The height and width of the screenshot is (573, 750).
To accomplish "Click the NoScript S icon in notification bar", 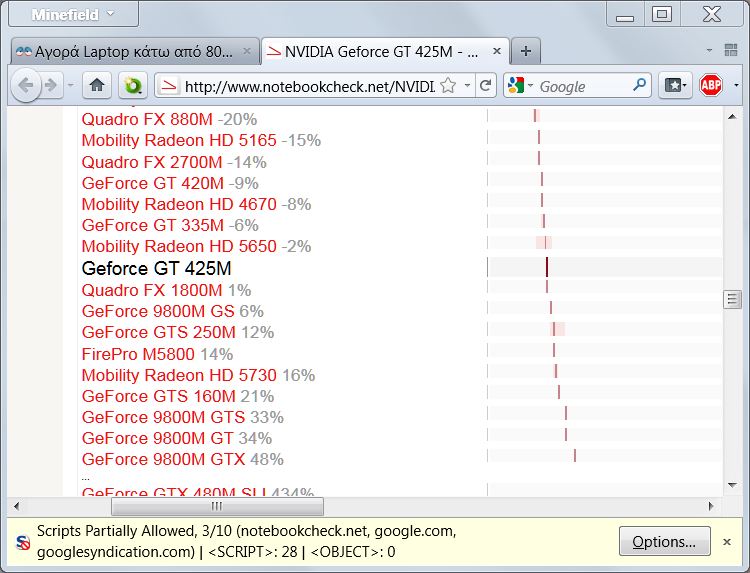I will click(x=23, y=542).
